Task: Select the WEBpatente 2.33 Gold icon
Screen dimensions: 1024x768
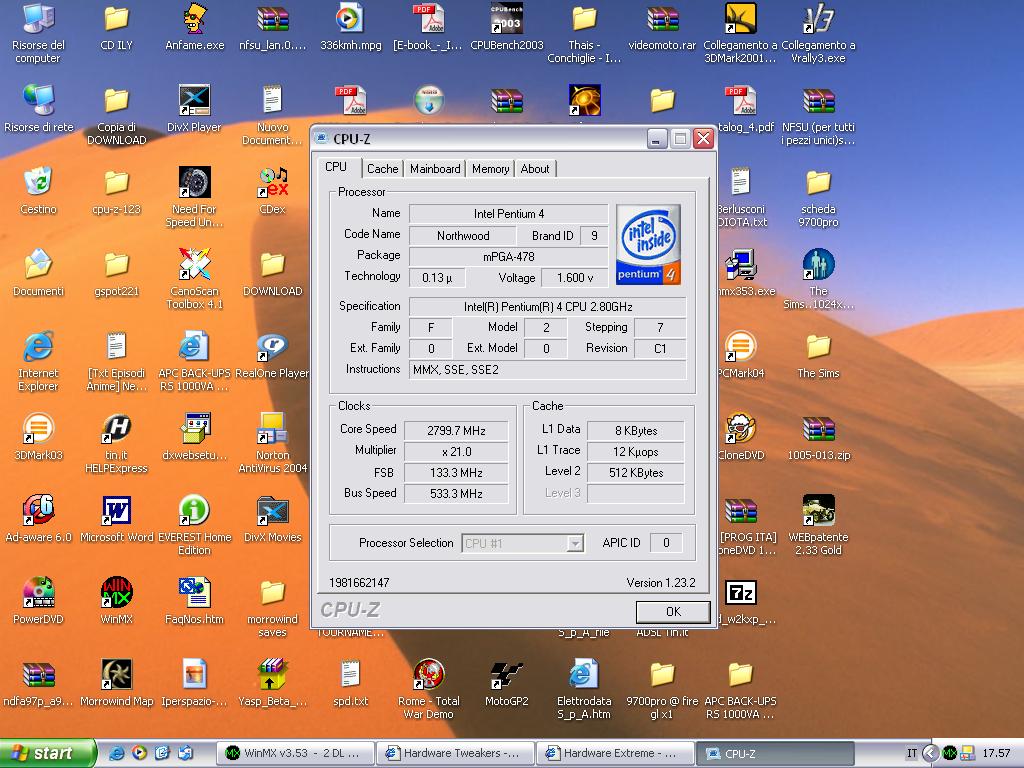Action: (x=818, y=525)
